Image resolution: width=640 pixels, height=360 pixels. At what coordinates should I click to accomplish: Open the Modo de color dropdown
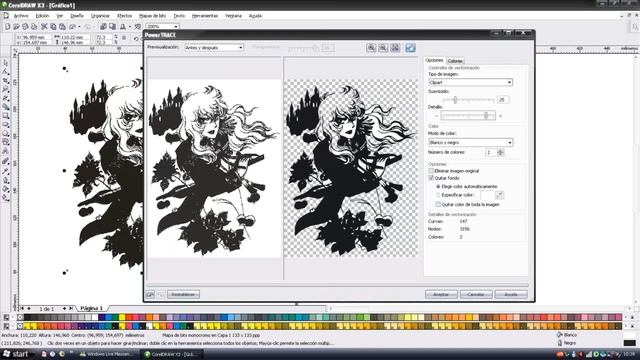click(471, 142)
